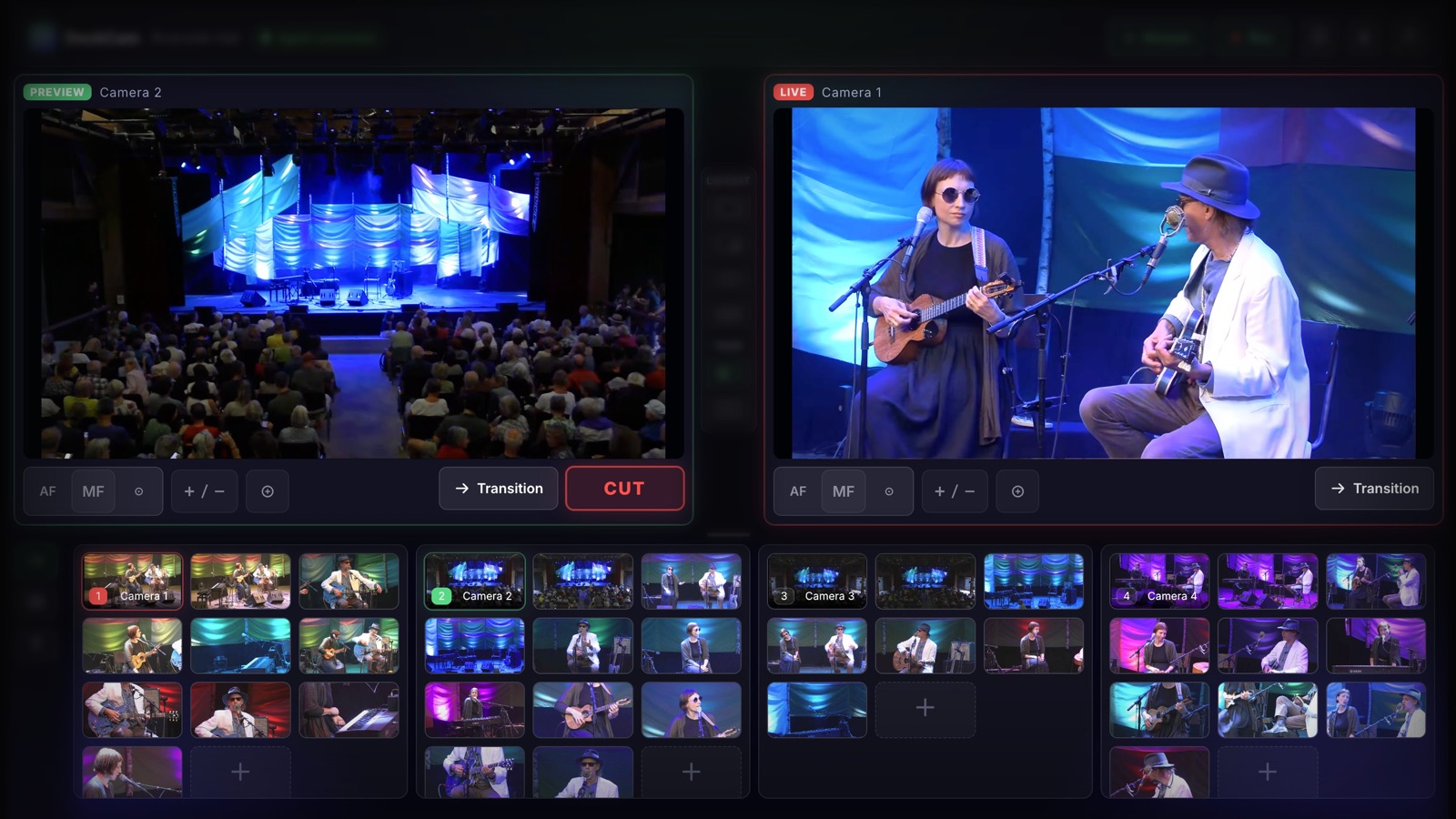Image resolution: width=1456 pixels, height=819 pixels.
Task: Add a new preset in Camera 4 group
Action: (x=1268, y=772)
